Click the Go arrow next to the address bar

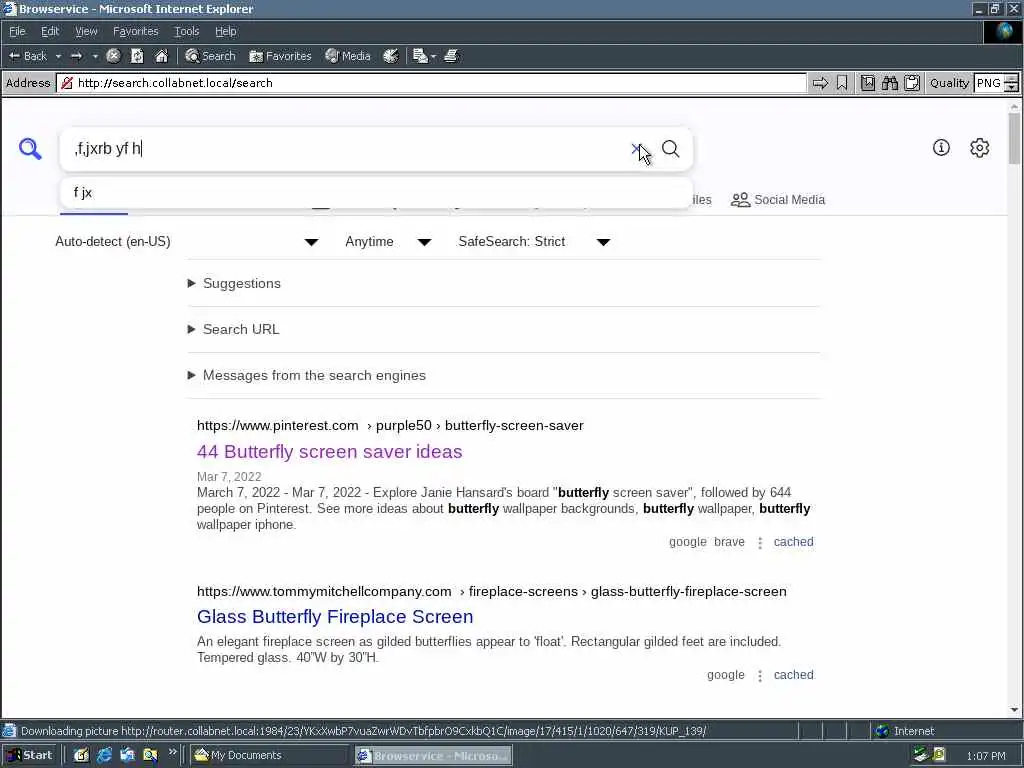click(820, 83)
